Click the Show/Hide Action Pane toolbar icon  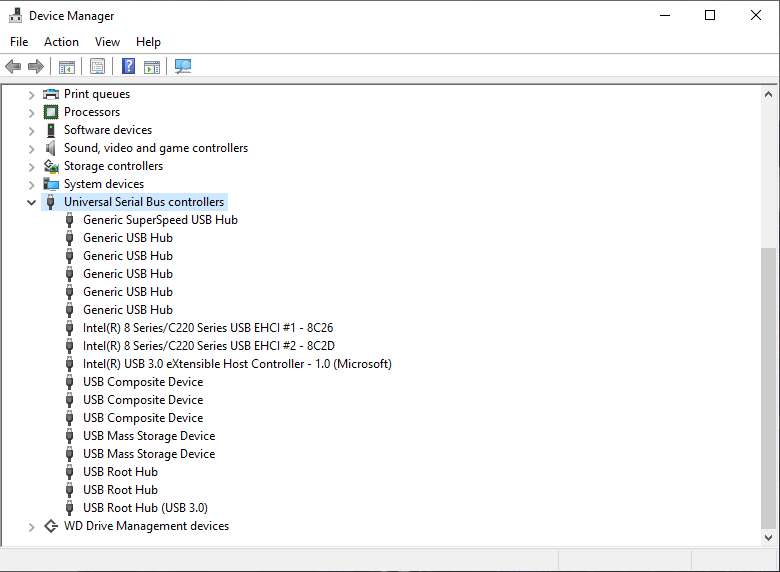click(152, 66)
